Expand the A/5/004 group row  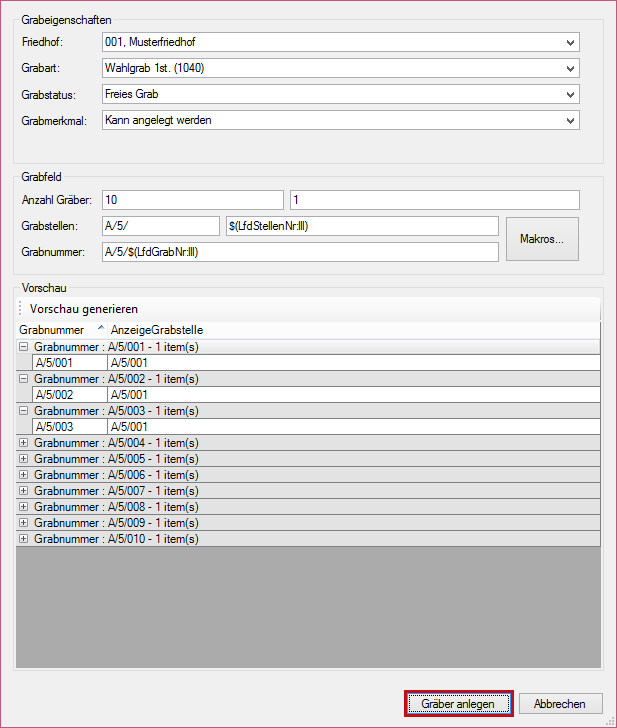pyautogui.click(x=24, y=443)
